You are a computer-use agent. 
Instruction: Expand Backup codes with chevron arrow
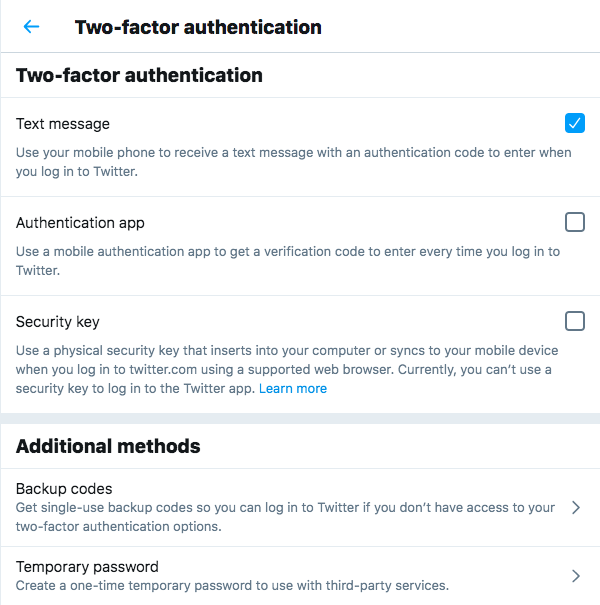[x=576, y=507]
